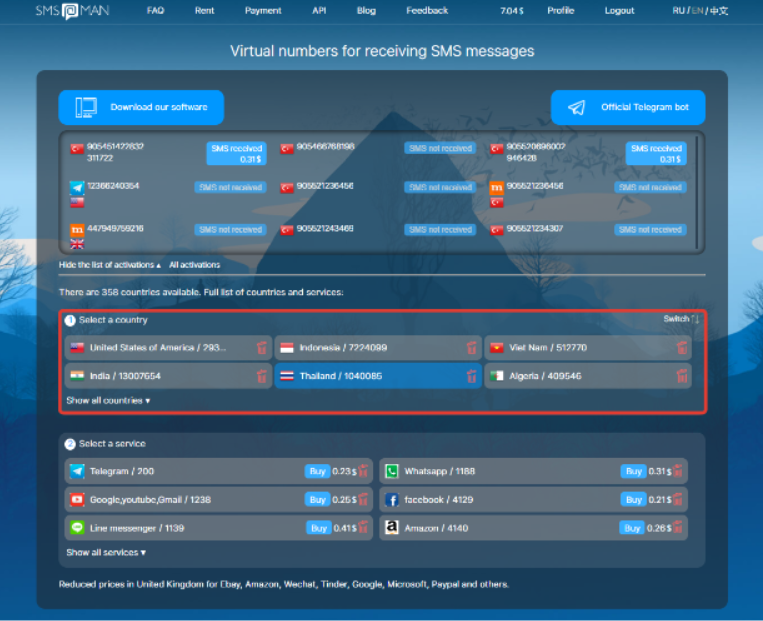Image resolution: width=763 pixels, height=621 pixels.
Task: Open the FAQ menu item
Action: (156, 11)
